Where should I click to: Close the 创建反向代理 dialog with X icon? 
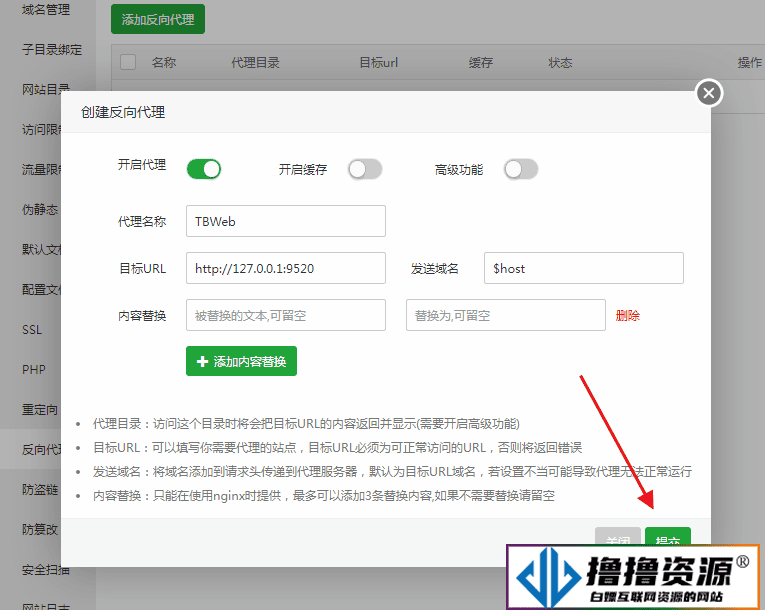[709, 93]
